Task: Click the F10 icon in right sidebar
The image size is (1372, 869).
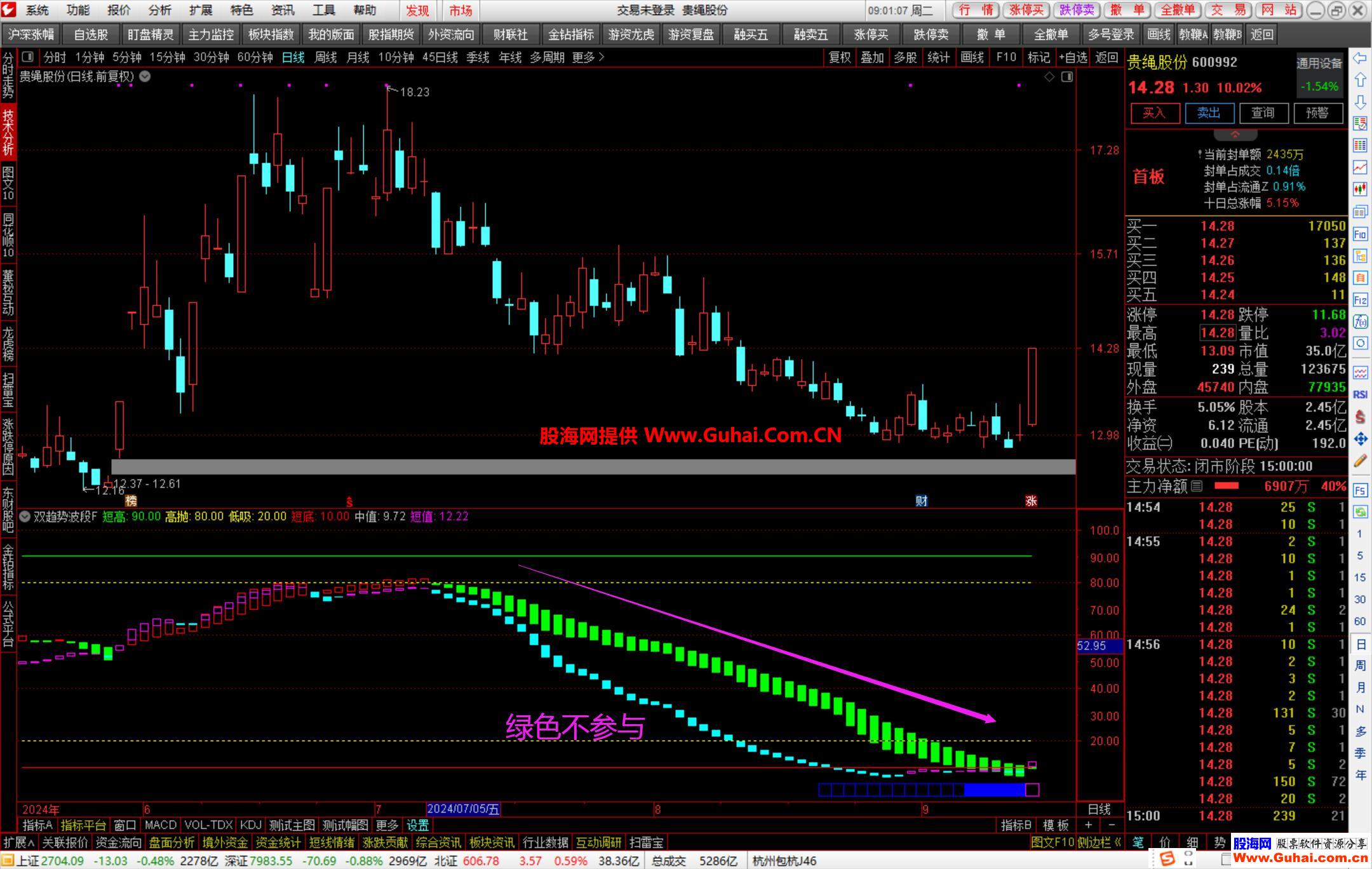Action: click(1360, 234)
